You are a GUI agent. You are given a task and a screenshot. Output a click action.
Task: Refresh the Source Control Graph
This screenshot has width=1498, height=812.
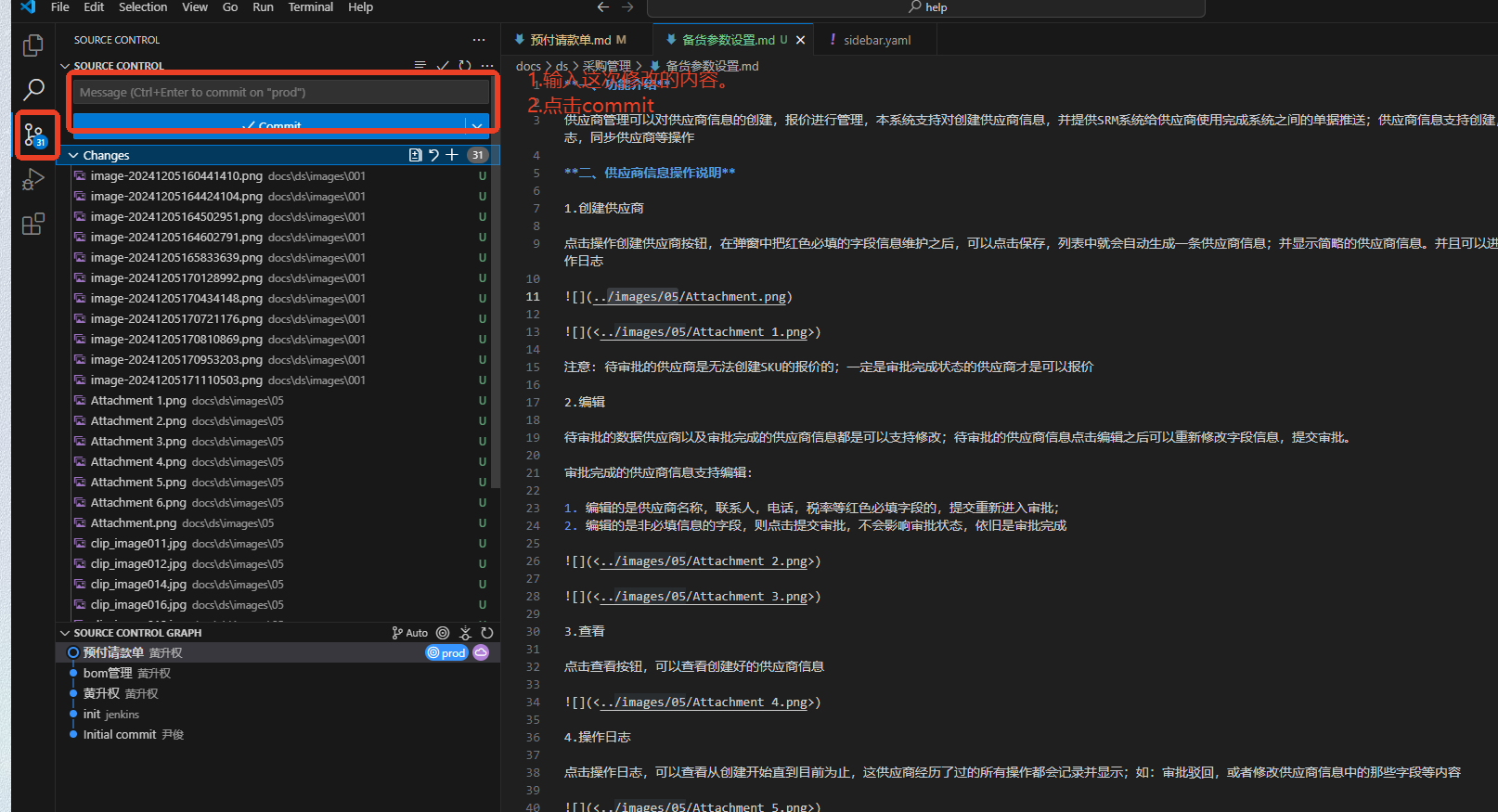(487, 633)
